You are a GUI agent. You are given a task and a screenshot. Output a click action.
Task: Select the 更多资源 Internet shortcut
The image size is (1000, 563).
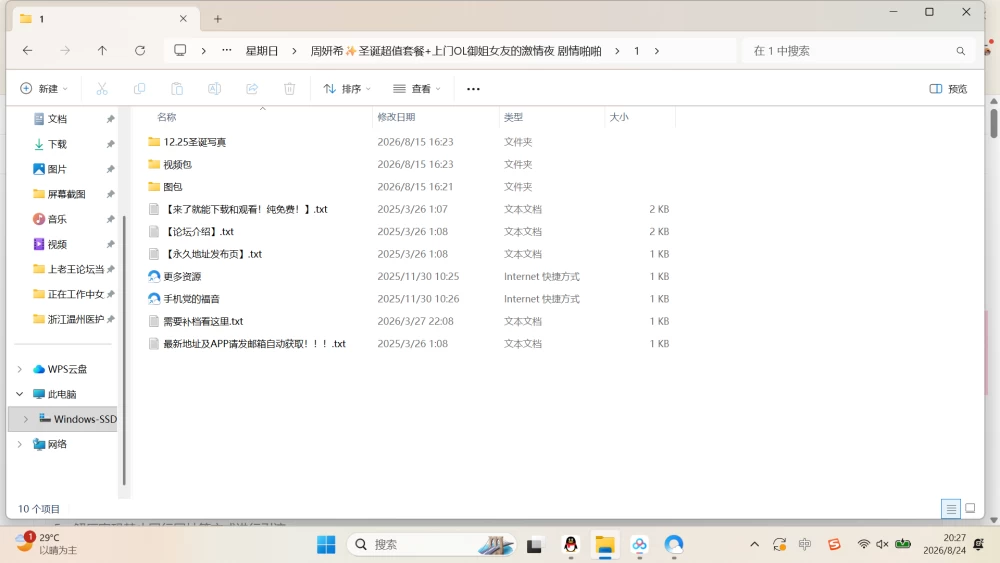click(182, 277)
